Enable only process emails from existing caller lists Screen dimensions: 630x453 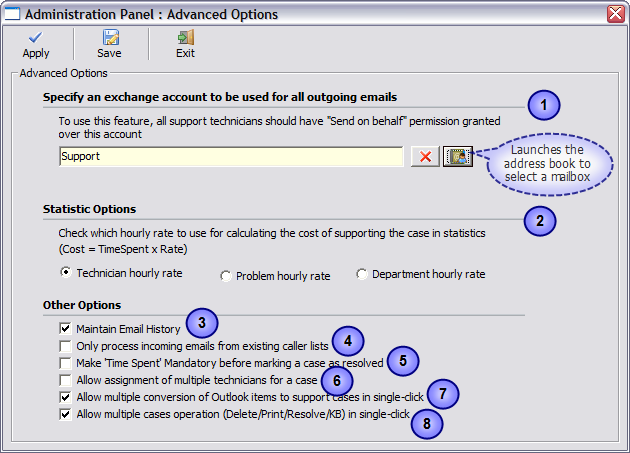click(65, 346)
